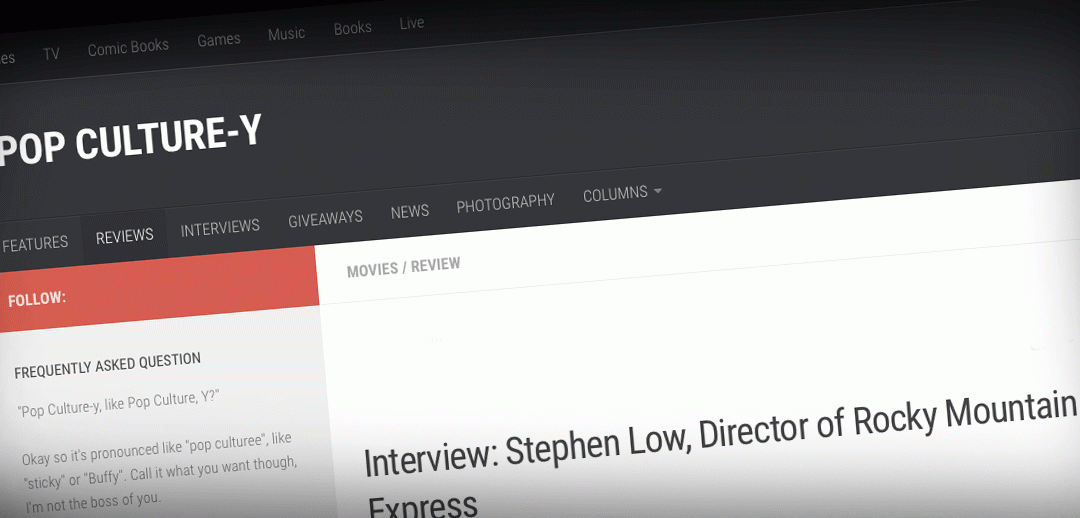Viewport: 1080px width, 518px height.
Task: Click the "Okay so it's pronounced" paragraph
Action: 159,474
